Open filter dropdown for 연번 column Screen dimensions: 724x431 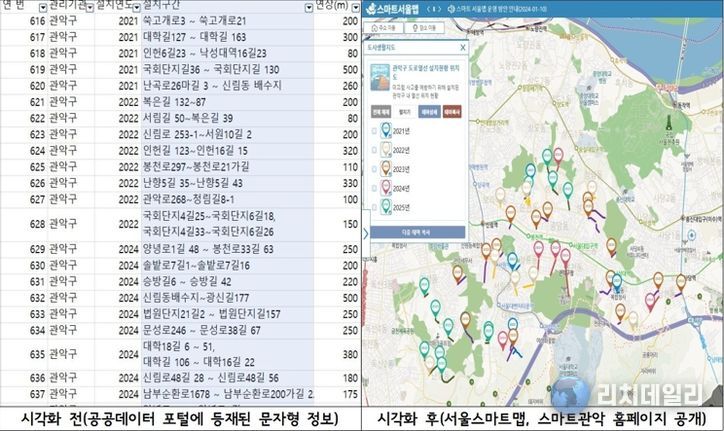(x=42, y=7)
